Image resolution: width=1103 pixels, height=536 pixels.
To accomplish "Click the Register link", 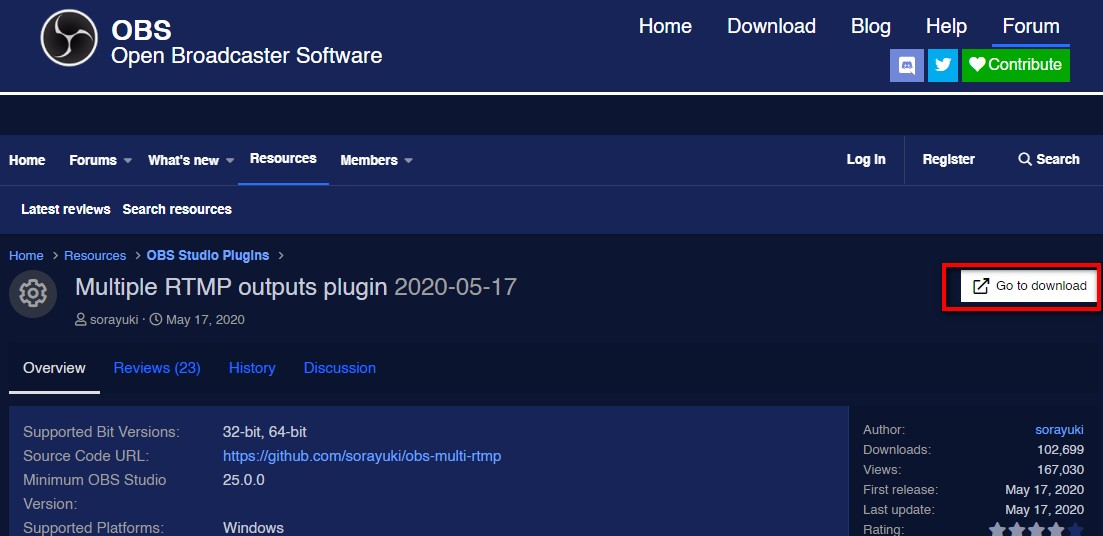I will tap(948, 160).
